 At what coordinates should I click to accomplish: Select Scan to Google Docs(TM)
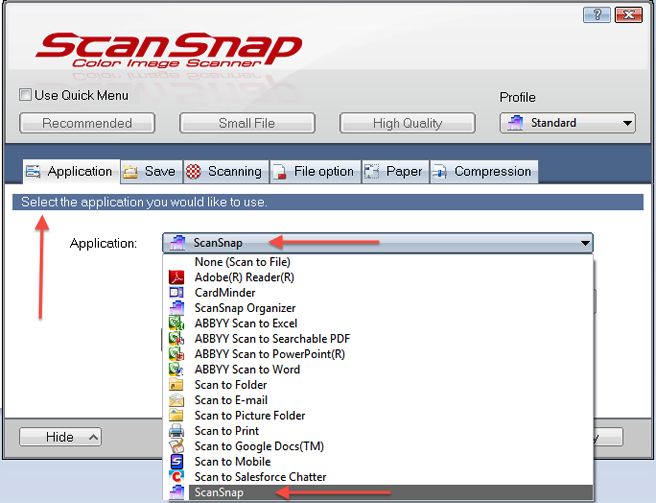click(x=378, y=446)
